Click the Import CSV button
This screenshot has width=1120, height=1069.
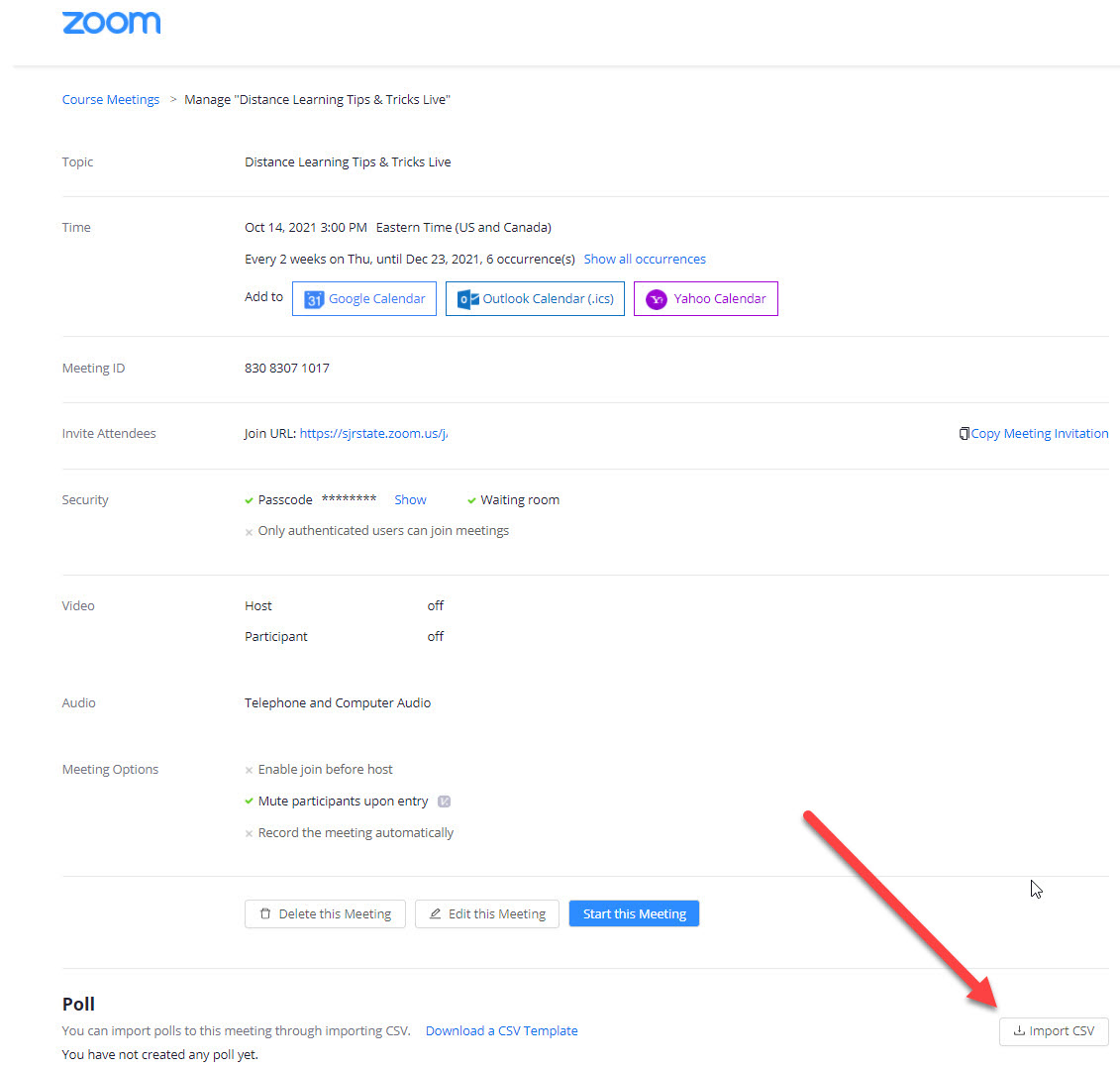(1054, 1031)
